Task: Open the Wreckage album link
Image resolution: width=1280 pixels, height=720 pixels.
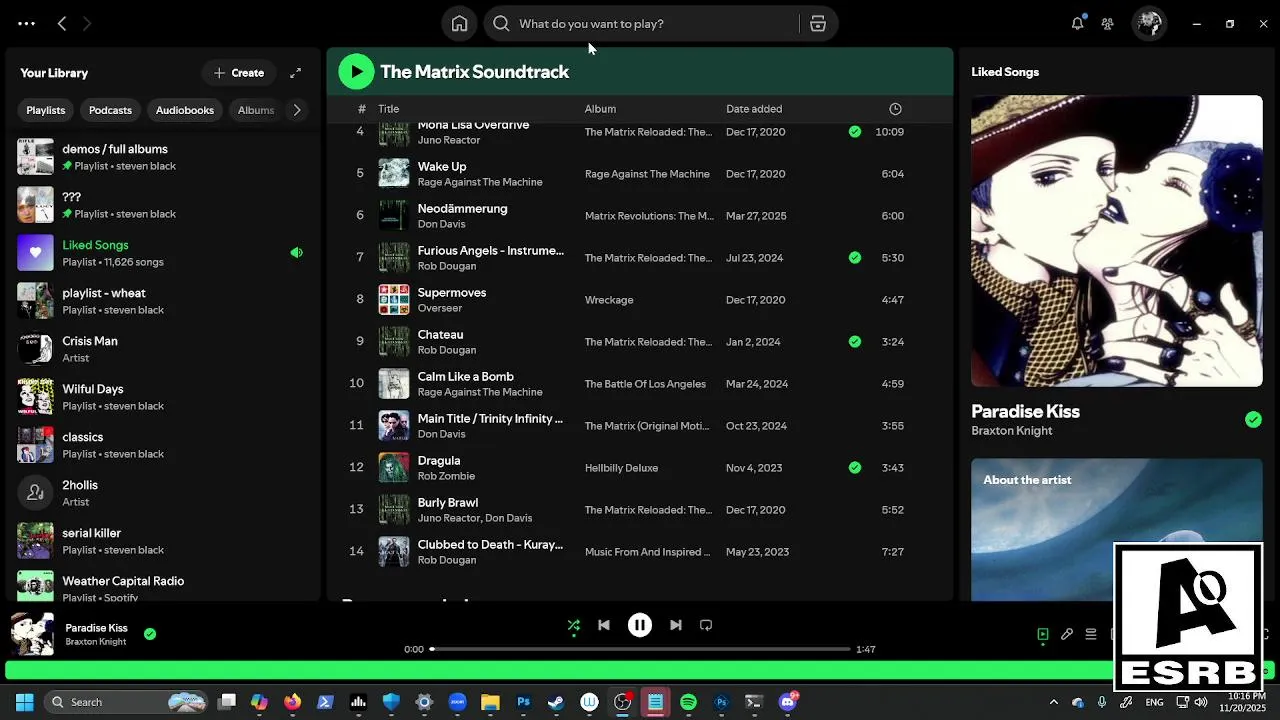Action: tap(609, 300)
